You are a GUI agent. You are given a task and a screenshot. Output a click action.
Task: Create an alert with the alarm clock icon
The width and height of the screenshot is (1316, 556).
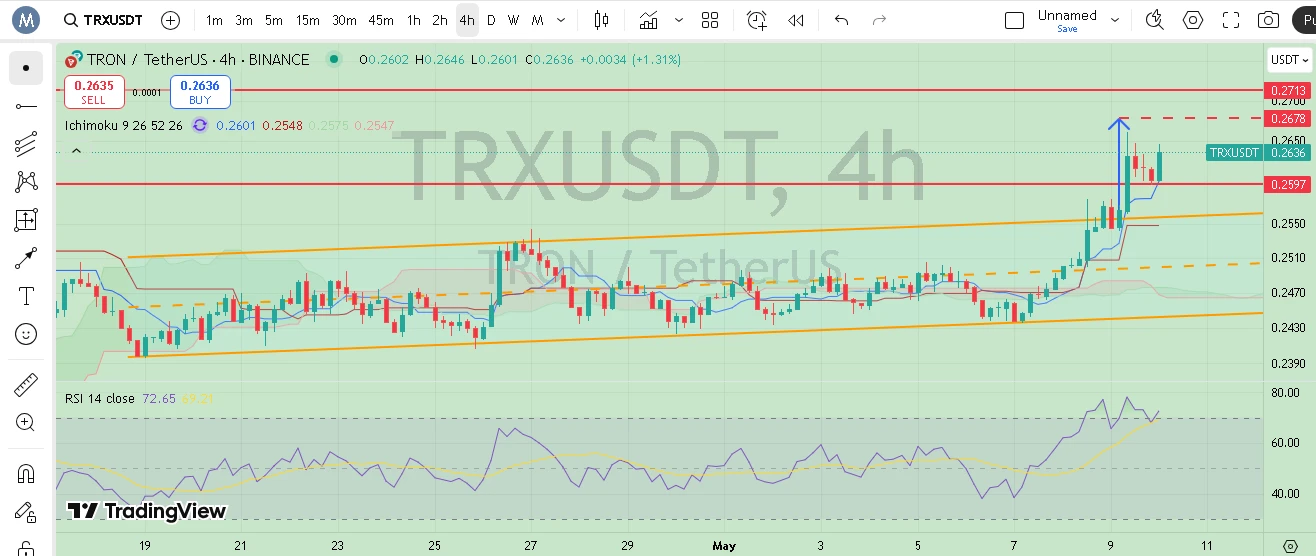coord(757,20)
